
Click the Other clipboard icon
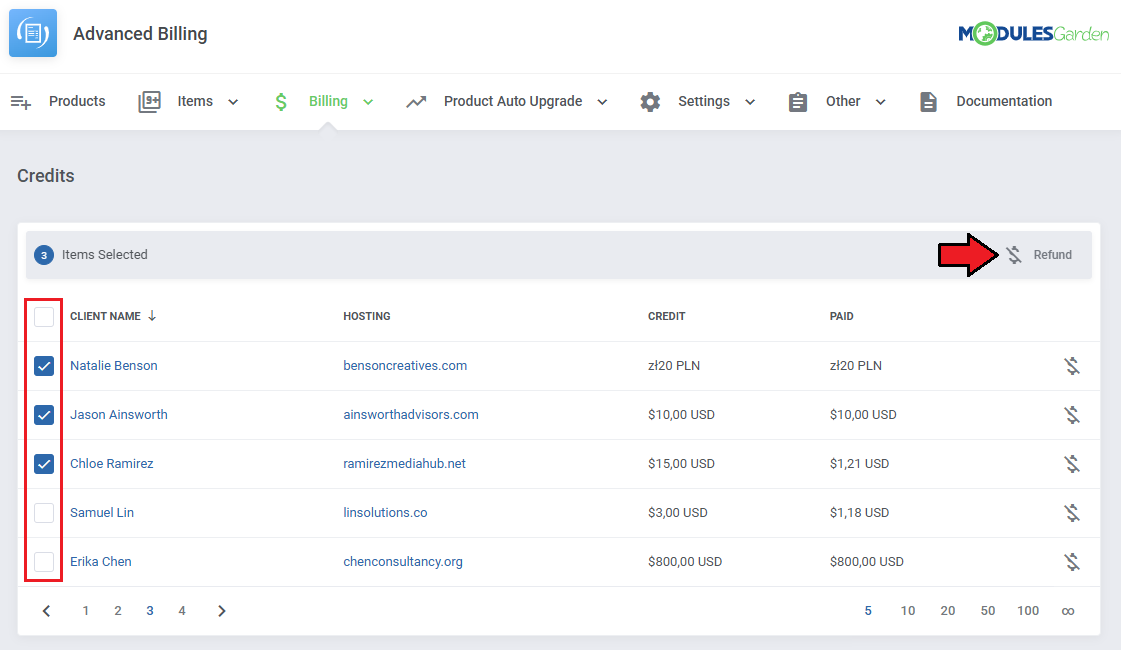[x=798, y=102]
